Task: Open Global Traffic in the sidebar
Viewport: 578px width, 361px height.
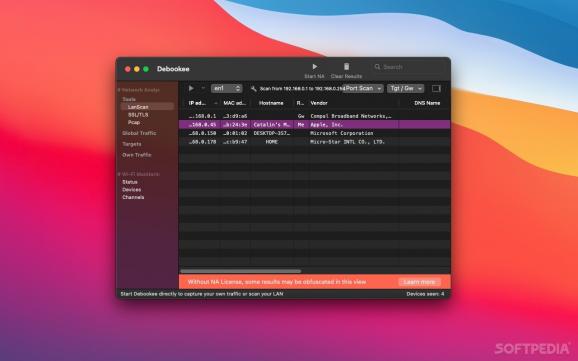Action: (x=139, y=133)
